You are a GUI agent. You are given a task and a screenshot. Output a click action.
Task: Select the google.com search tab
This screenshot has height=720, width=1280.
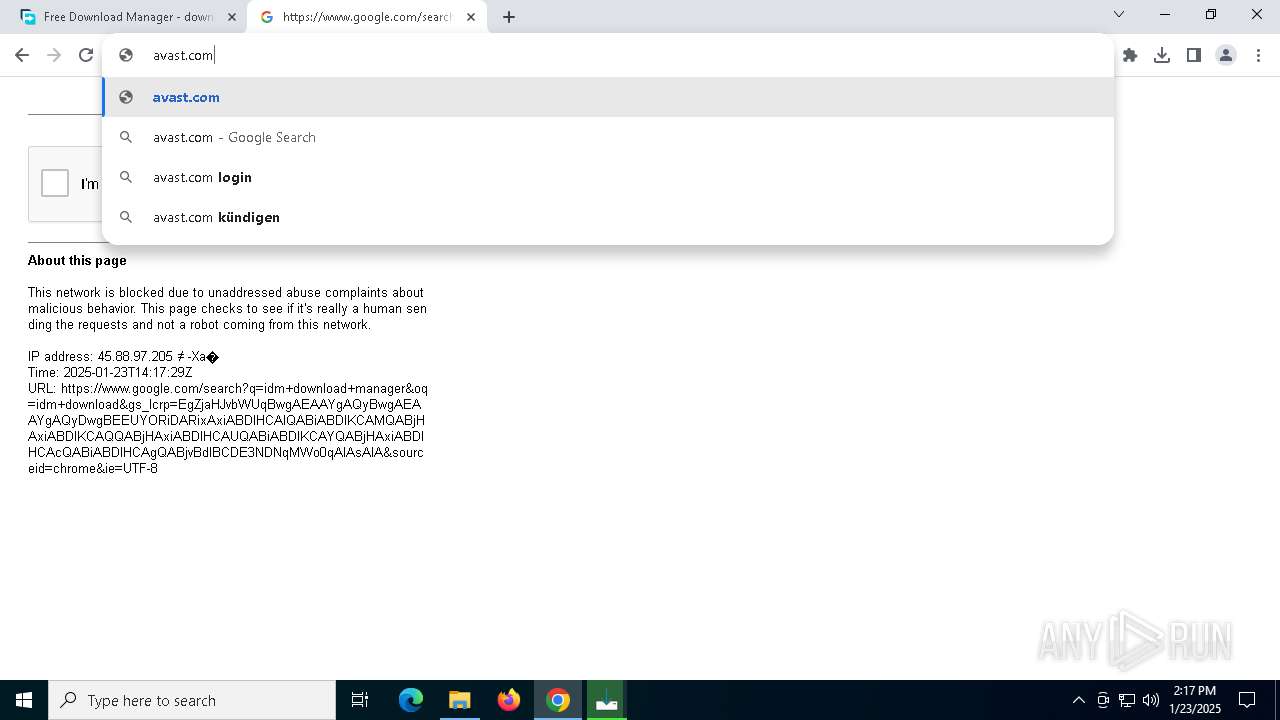tap(366, 17)
